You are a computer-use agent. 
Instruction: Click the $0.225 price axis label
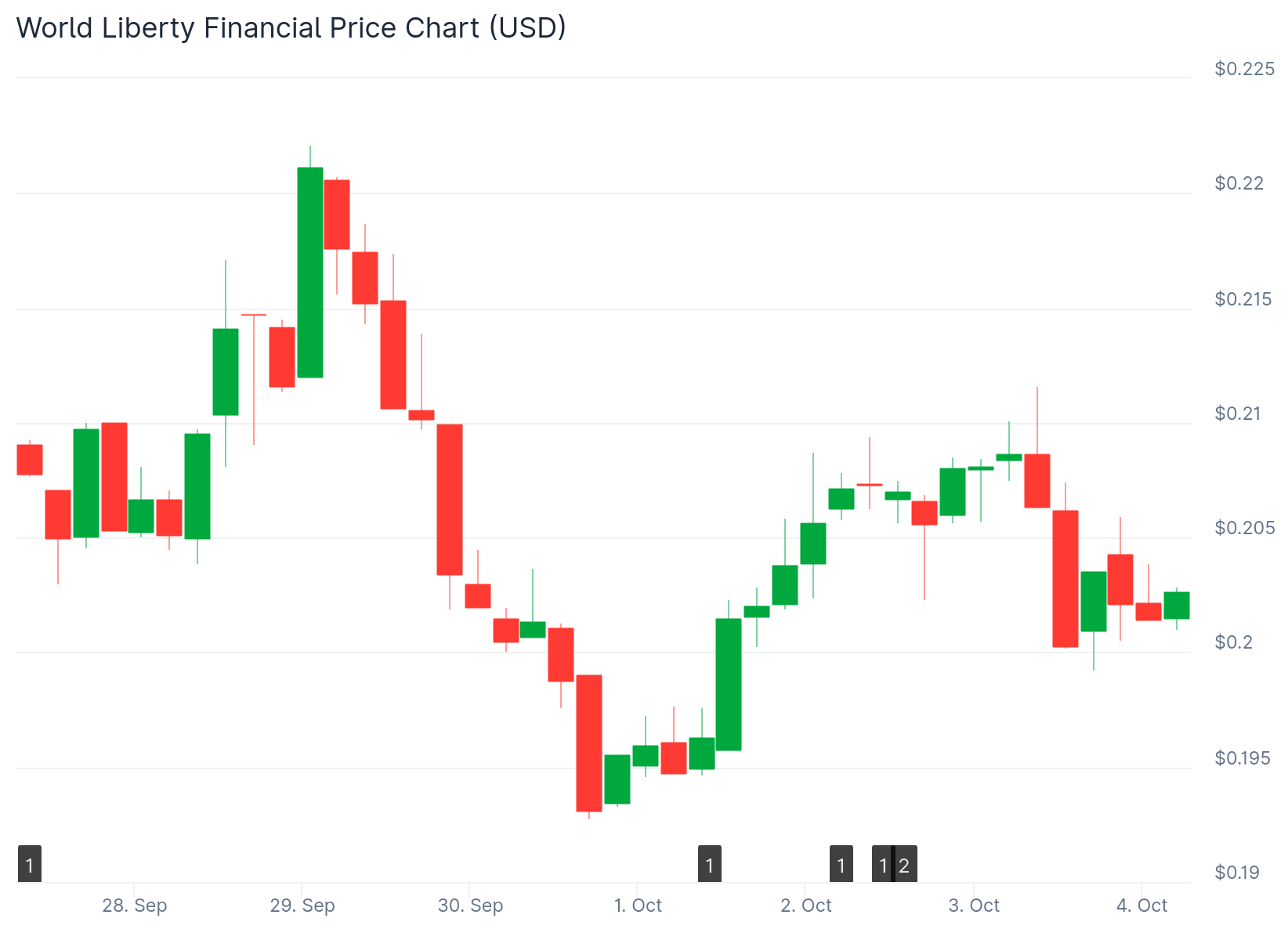(x=1244, y=69)
